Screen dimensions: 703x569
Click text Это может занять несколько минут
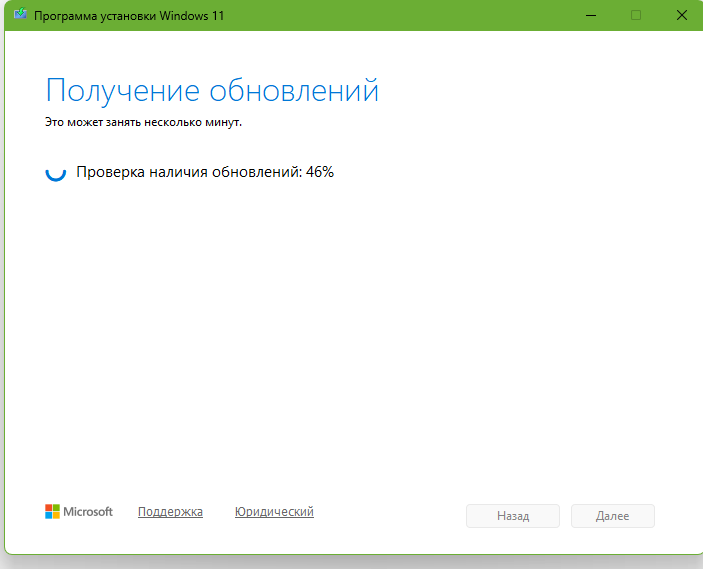(x=143, y=122)
